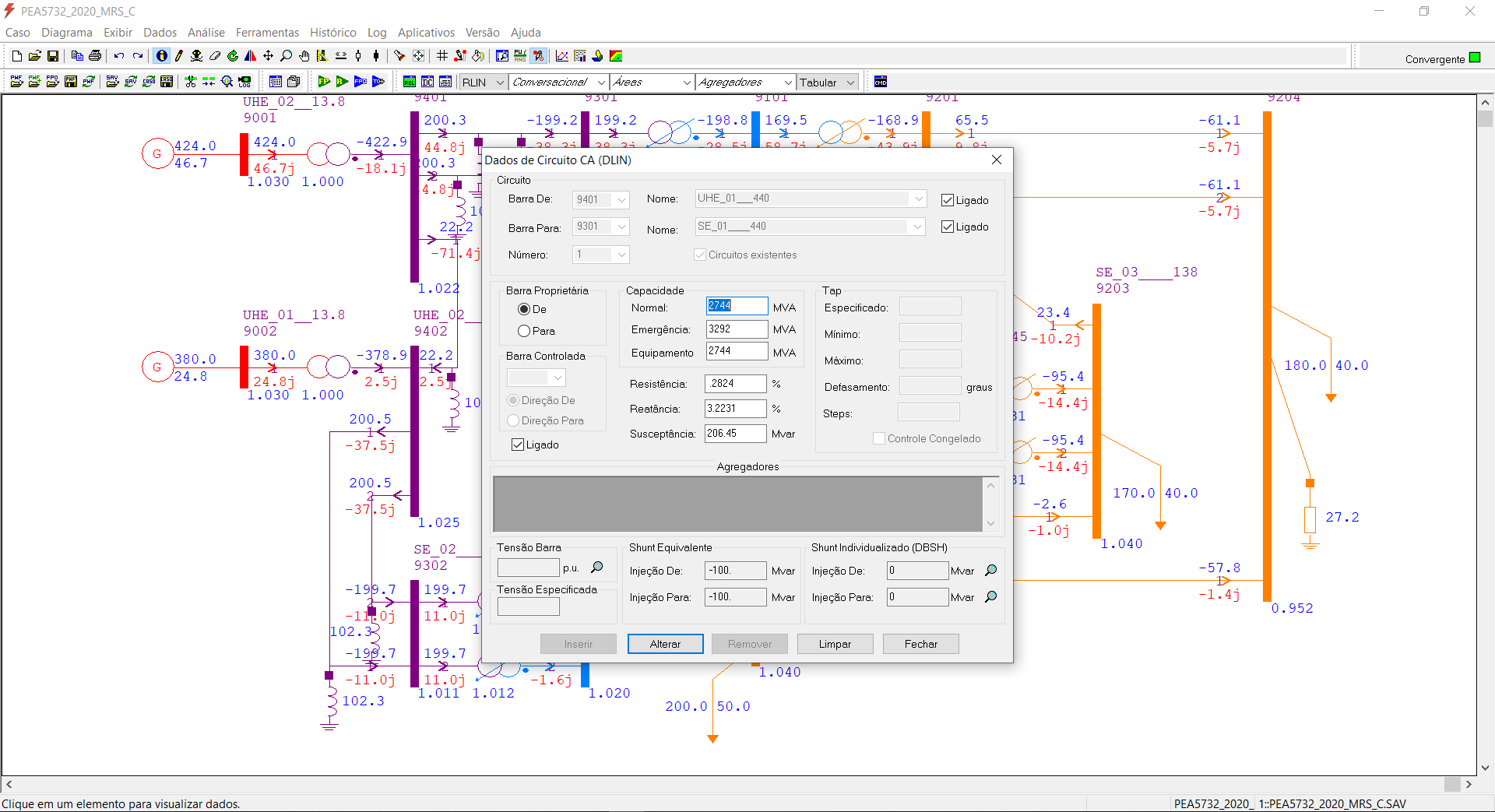Click magnifier beside DBSH Injeção De
The height and width of the screenshot is (812, 1495).
click(991, 571)
